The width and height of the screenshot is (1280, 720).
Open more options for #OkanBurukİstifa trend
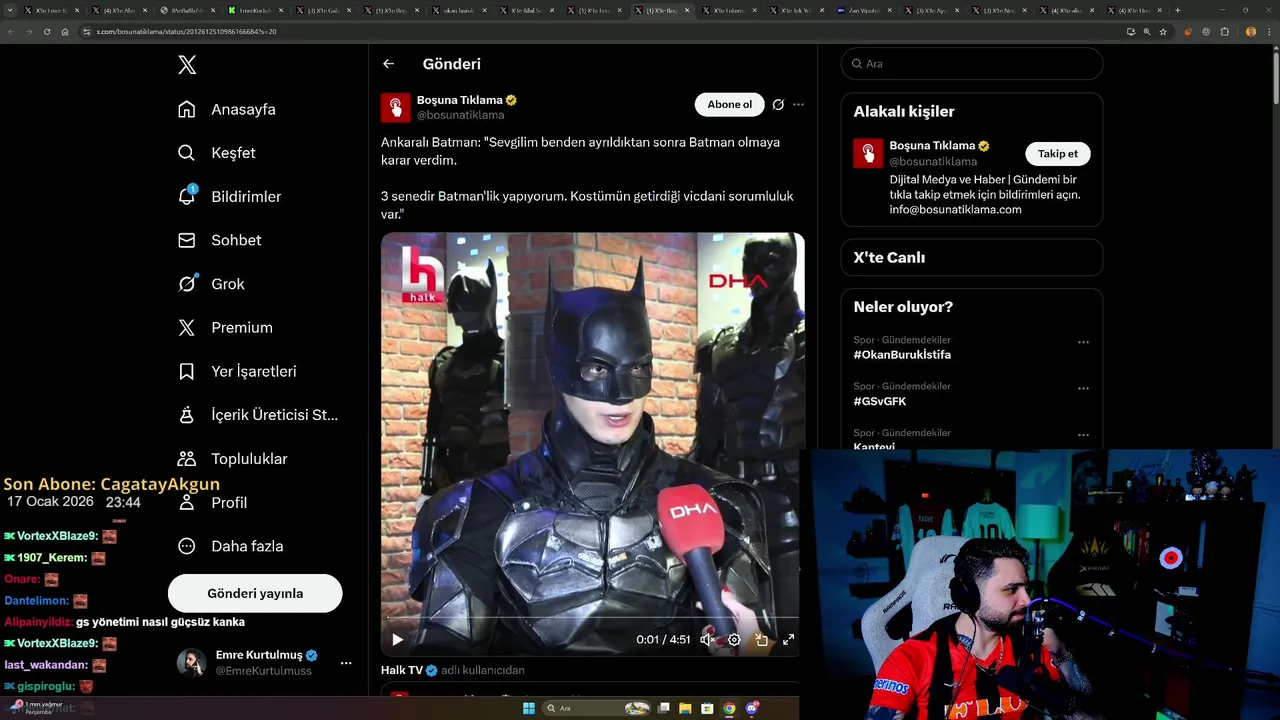point(1083,342)
